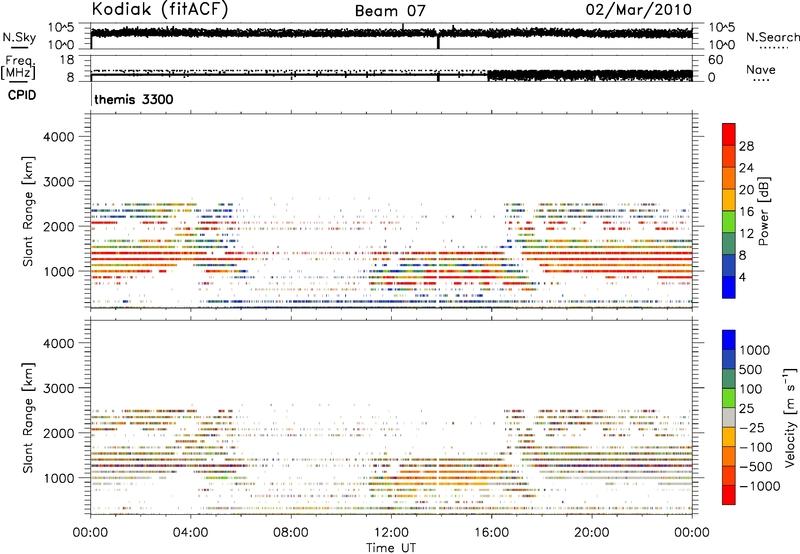Click the Nave legend label
Viewport: 800px width, 554px height.
point(761,70)
